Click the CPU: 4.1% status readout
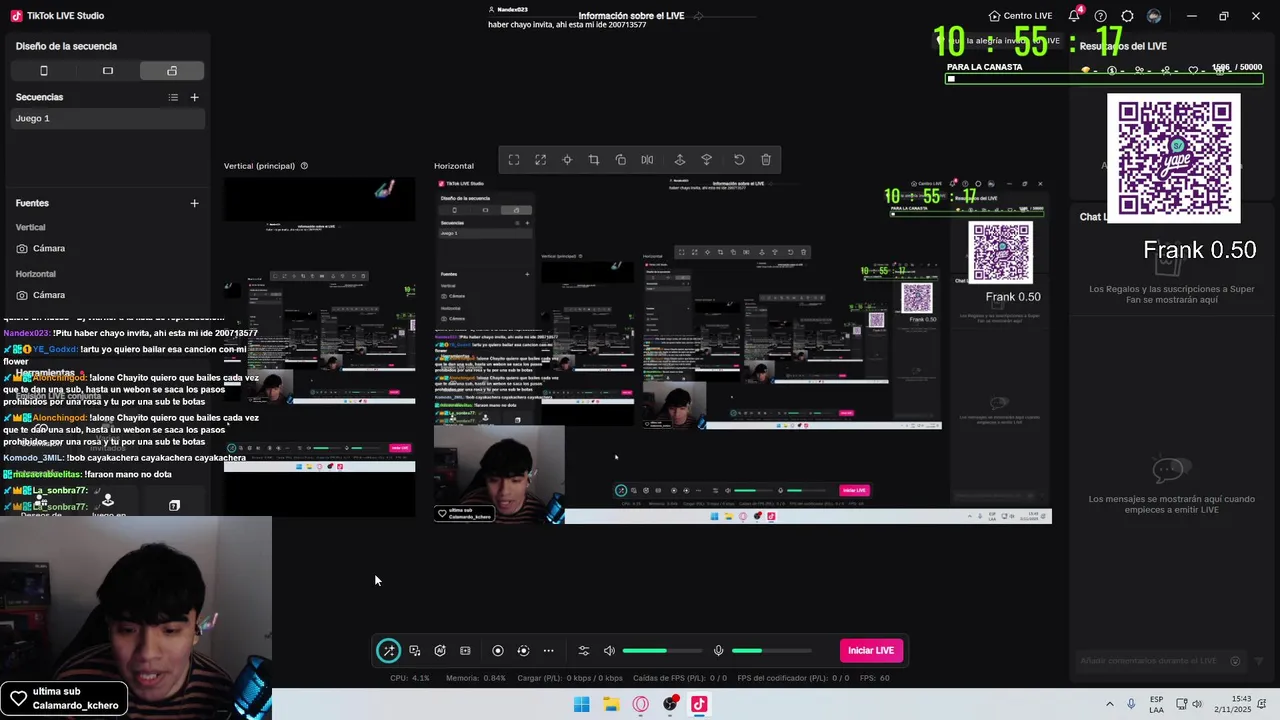 [x=410, y=678]
